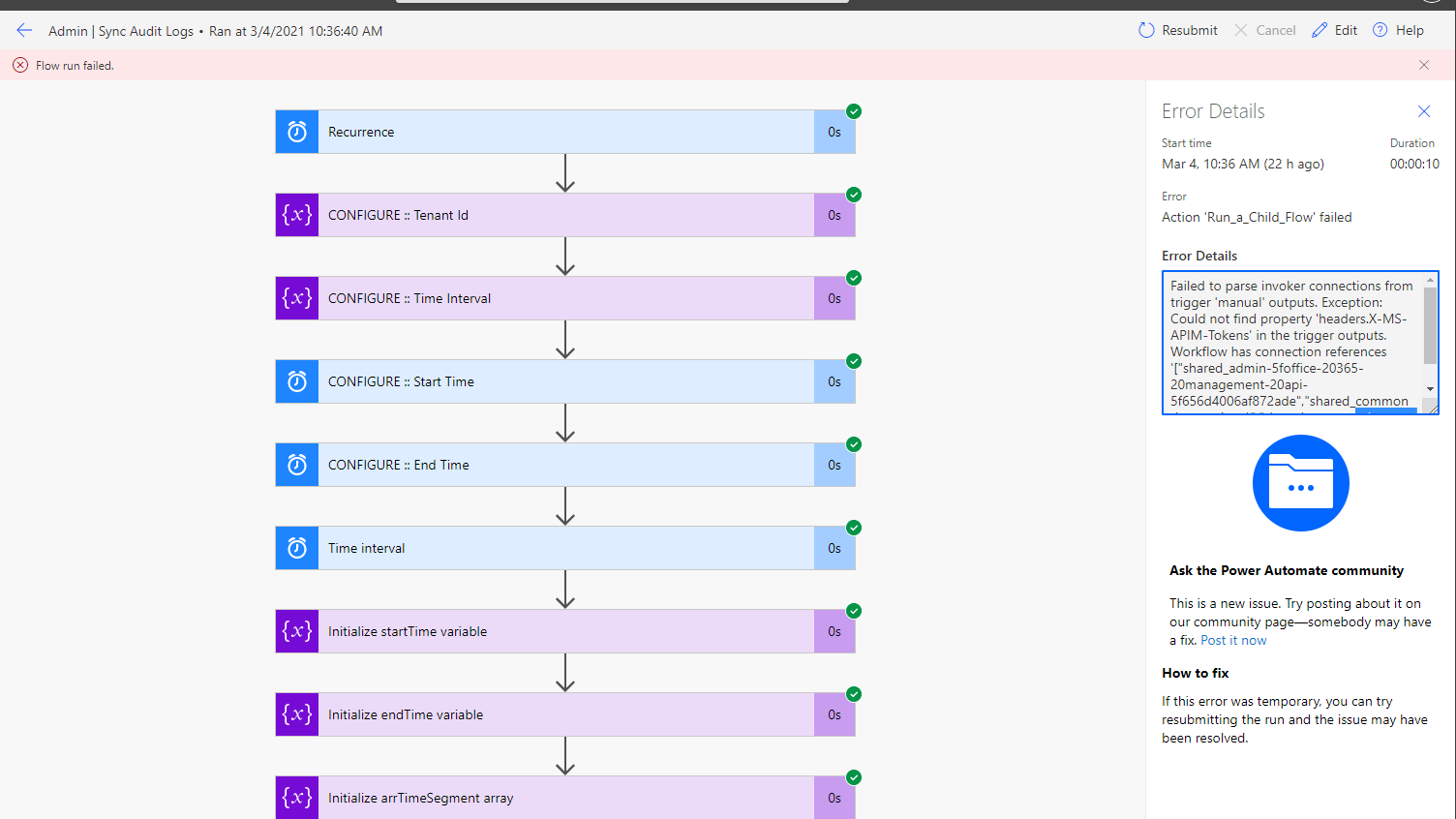Click the {x} icon on Initialize endTime variable
1456x819 pixels.
[295, 713]
